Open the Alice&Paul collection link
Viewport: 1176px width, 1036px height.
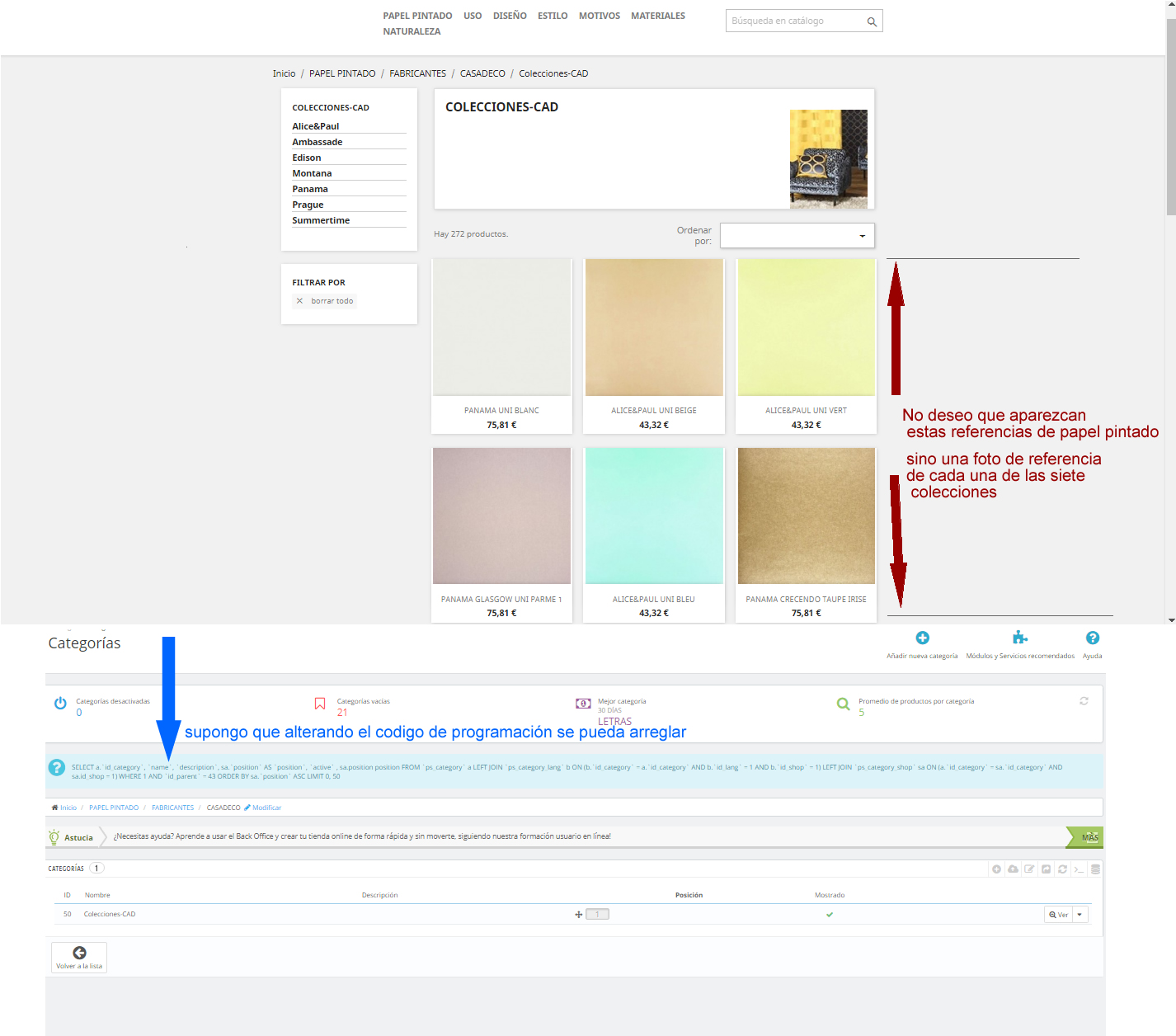tap(316, 126)
